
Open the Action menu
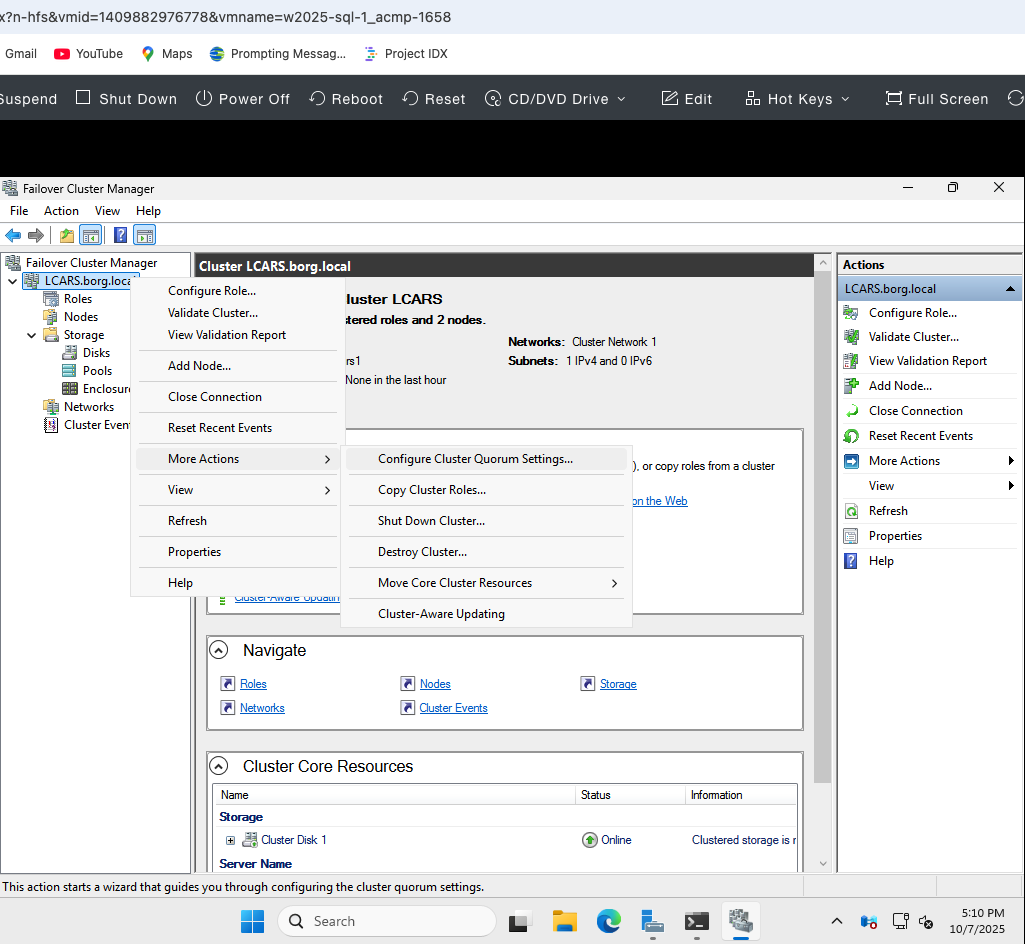click(61, 211)
